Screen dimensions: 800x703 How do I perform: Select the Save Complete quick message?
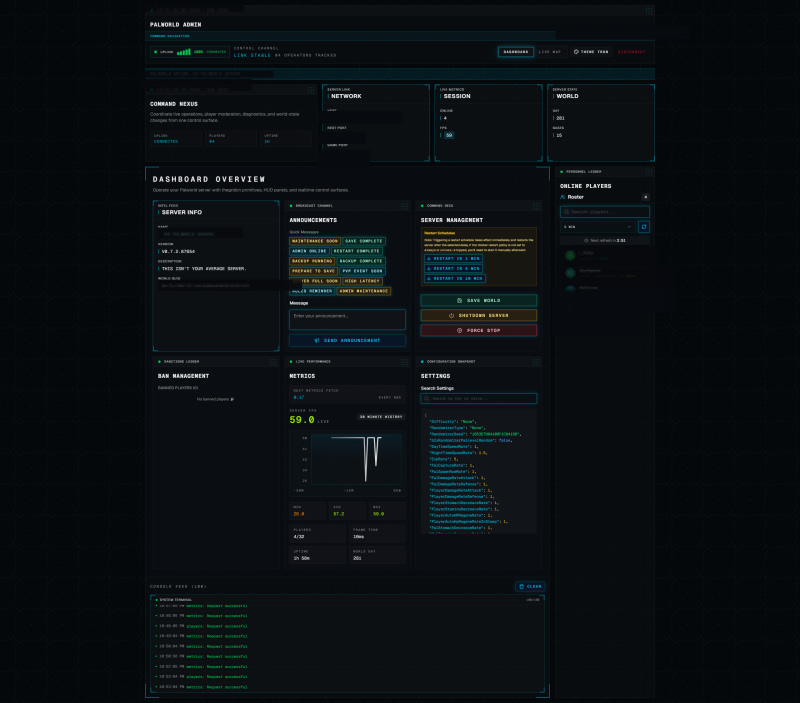363,241
